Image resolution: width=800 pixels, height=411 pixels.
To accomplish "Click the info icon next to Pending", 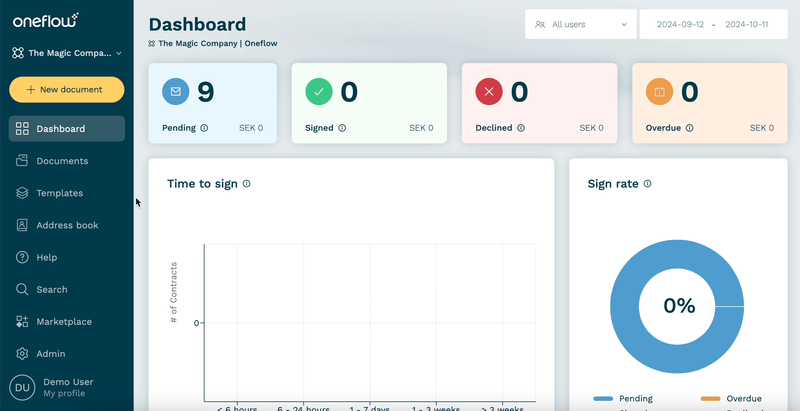I will pos(204,128).
